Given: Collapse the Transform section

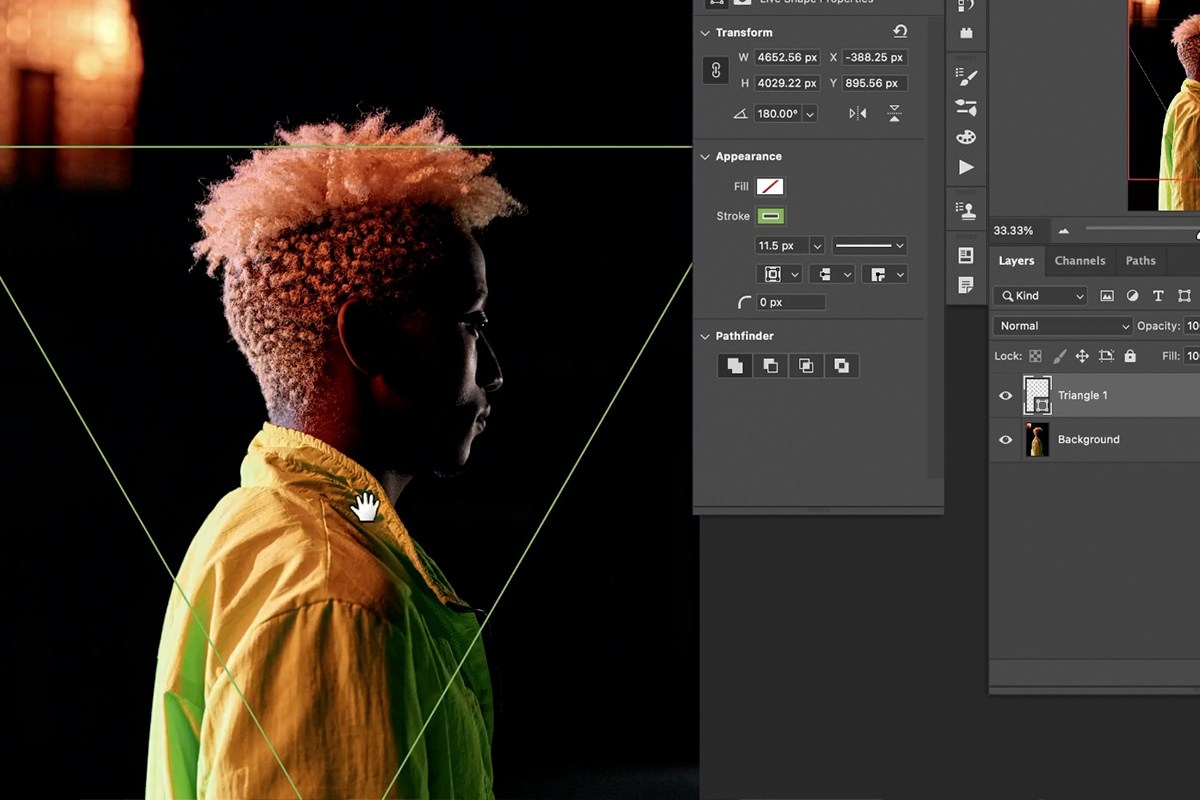Looking at the screenshot, I should coord(705,33).
